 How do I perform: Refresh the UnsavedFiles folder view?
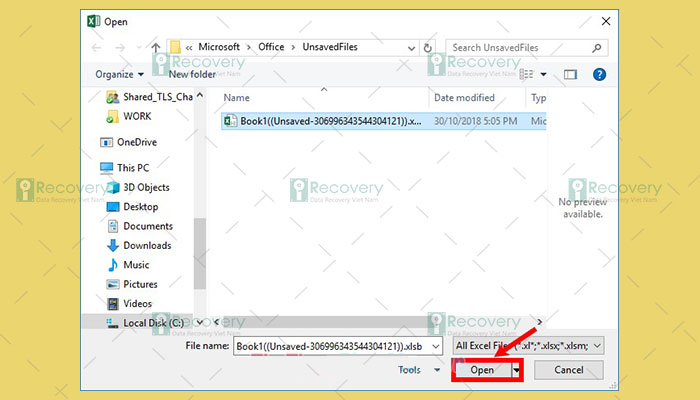click(x=428, y=48)
